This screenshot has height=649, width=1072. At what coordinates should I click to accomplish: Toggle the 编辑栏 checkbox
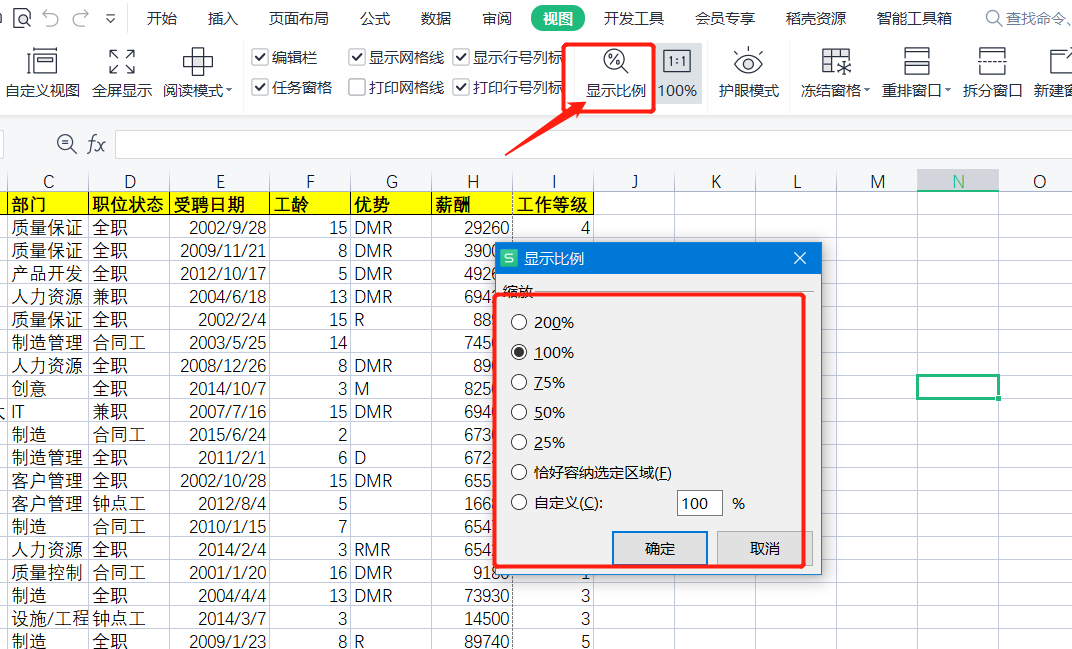pos(260,57)
